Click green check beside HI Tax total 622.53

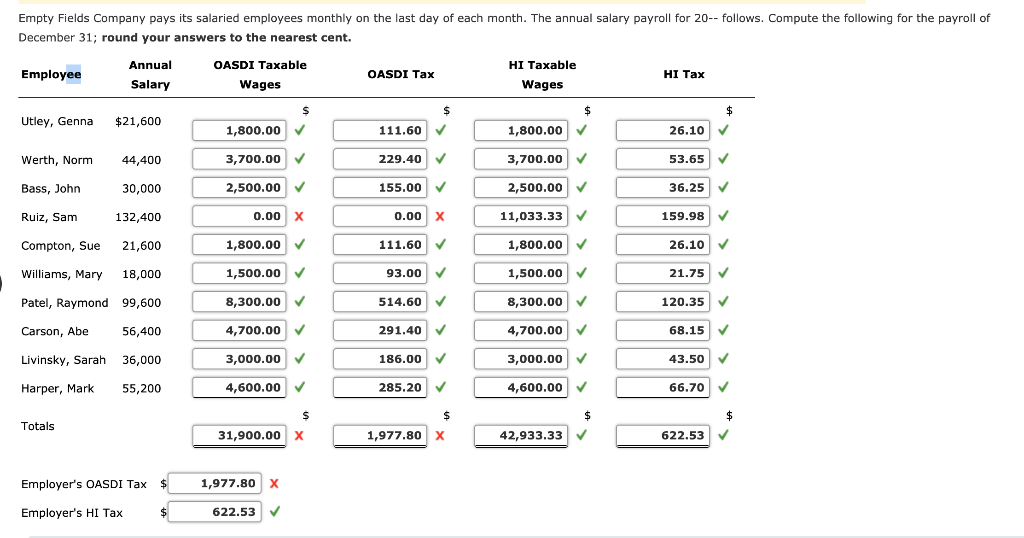click(x=724, y=435)
